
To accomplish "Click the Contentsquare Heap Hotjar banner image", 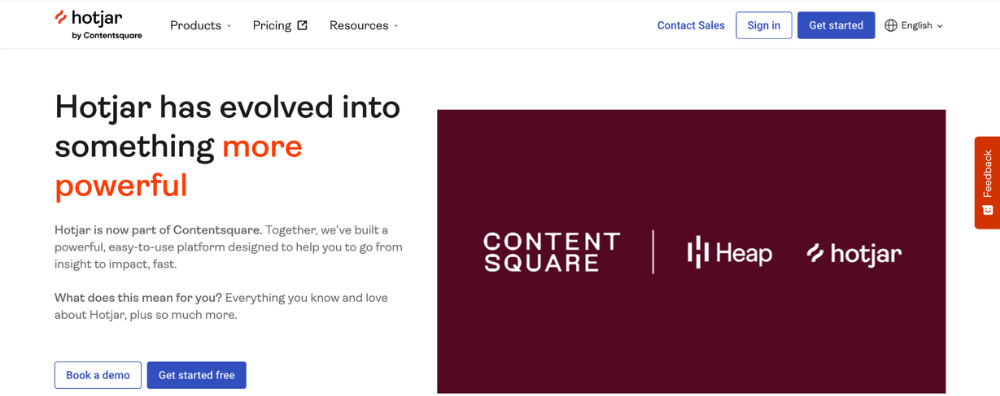I will click(x=691, y=251).
